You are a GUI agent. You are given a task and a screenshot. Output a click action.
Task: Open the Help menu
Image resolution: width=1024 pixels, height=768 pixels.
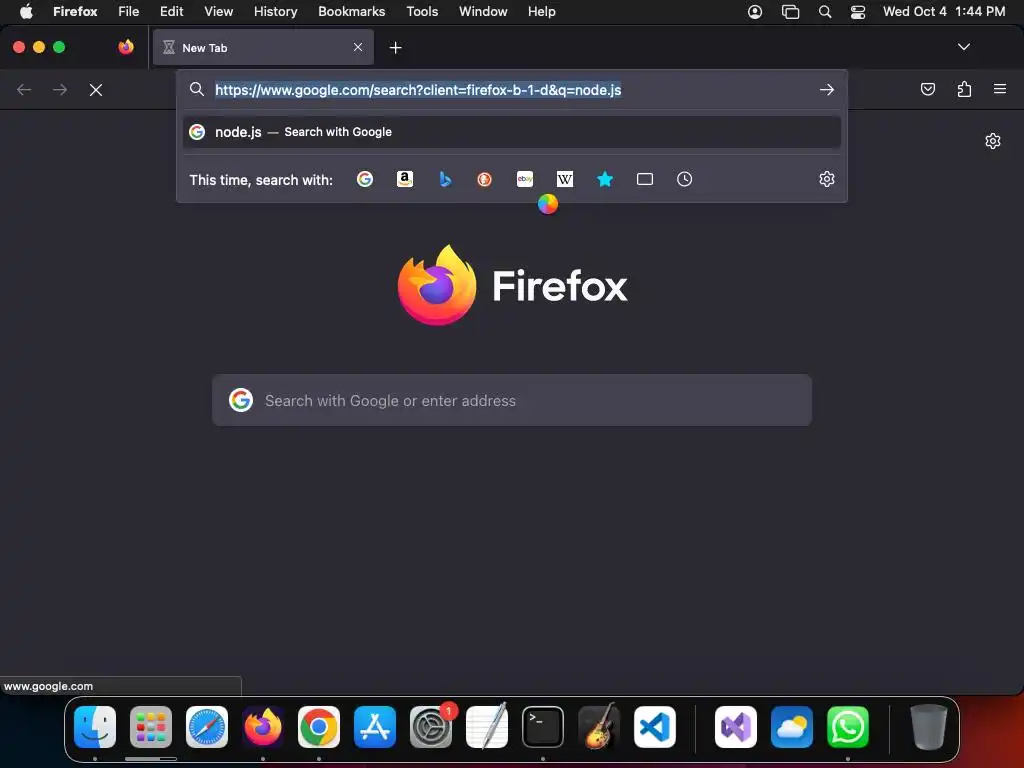542,12
